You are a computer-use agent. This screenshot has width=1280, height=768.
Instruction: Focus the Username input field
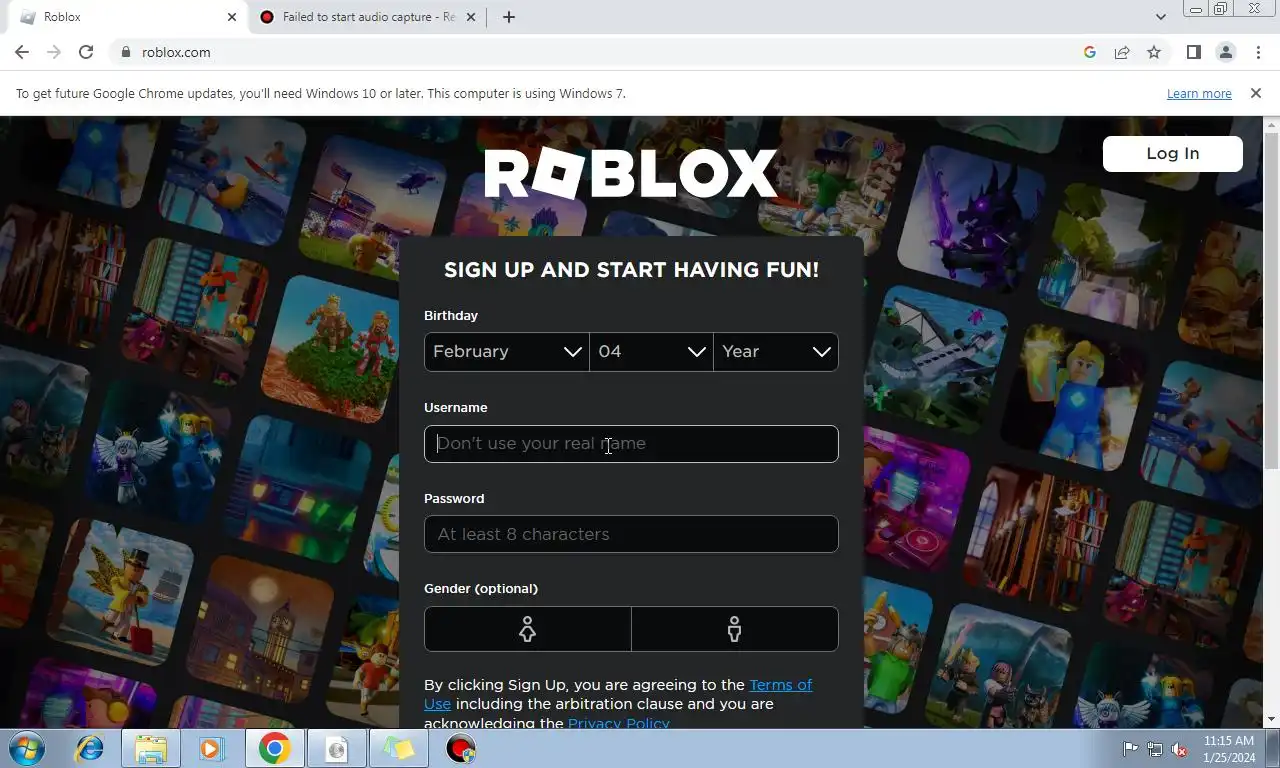(x=631, y=444)
